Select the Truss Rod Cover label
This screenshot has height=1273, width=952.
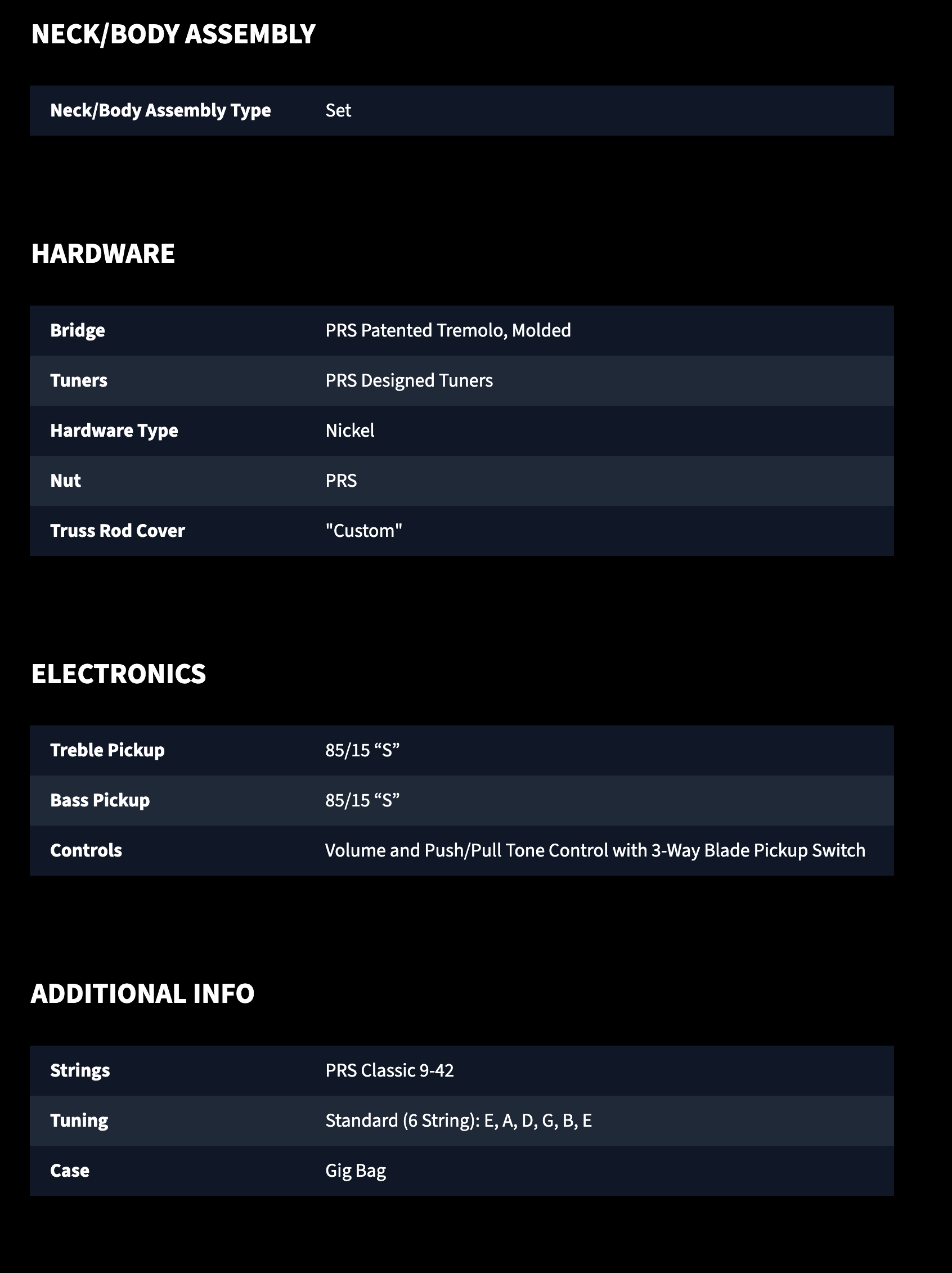coord(118,531)
